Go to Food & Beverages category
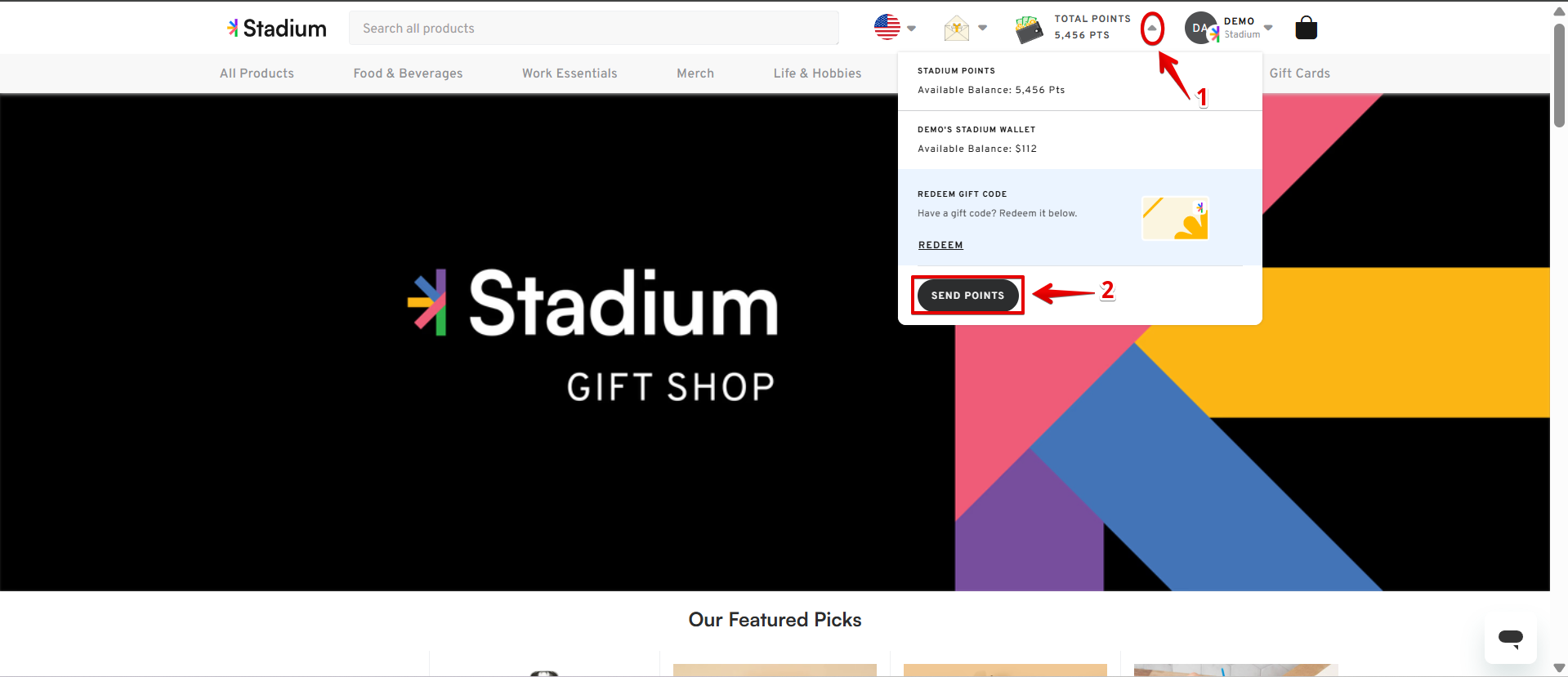The width and height of the screenshot is (1568, 677). (x=408, y=73)
